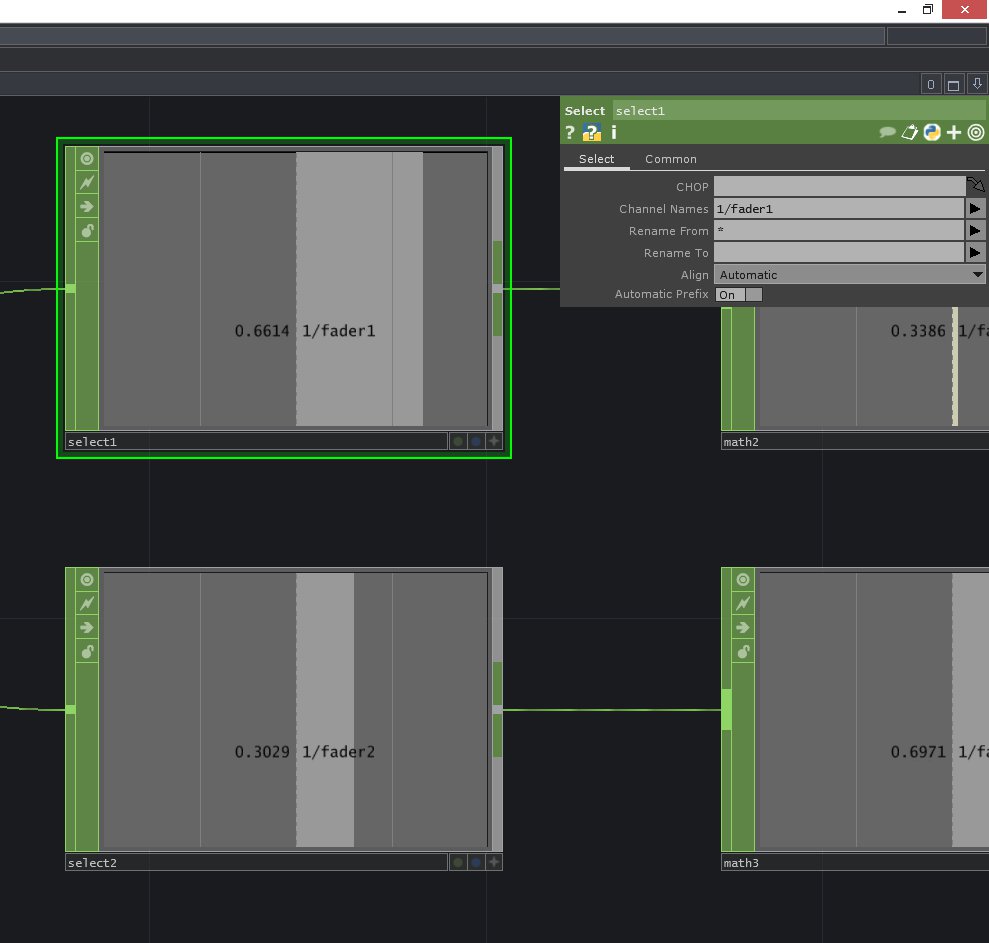Click the plus icon in parameter header
Viewport: 989px width, 943px height.
954,132
